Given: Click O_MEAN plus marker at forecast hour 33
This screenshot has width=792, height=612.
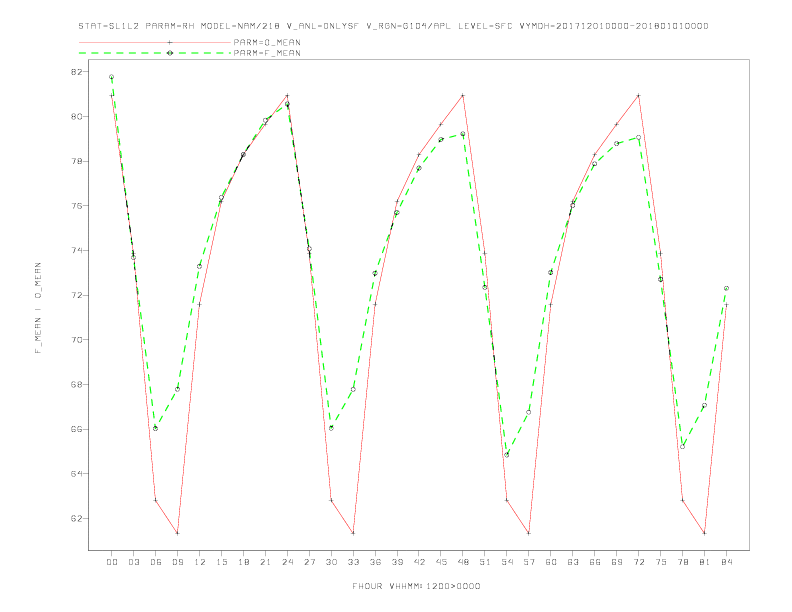Looking at the screenshot, I should coord(353,533).
